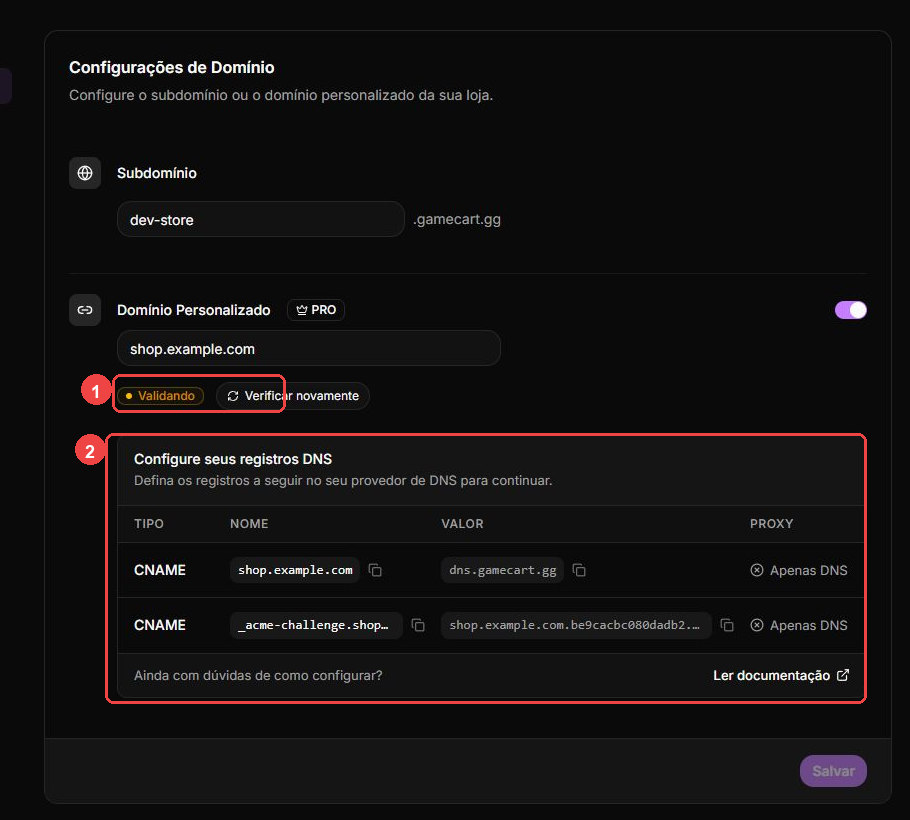Viewport: 910px width, 820px height.
Task: Click Apenas DNS in the first CNAME row
Action: (x=808, y=570)
